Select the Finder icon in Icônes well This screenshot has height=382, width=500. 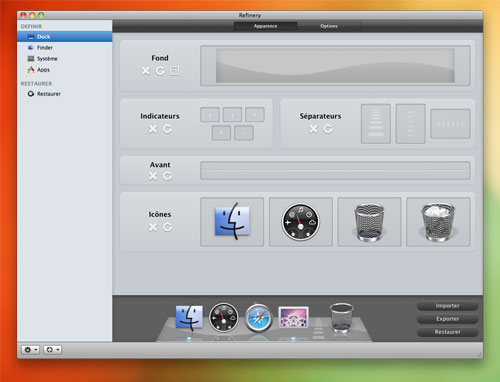point(232,222)
